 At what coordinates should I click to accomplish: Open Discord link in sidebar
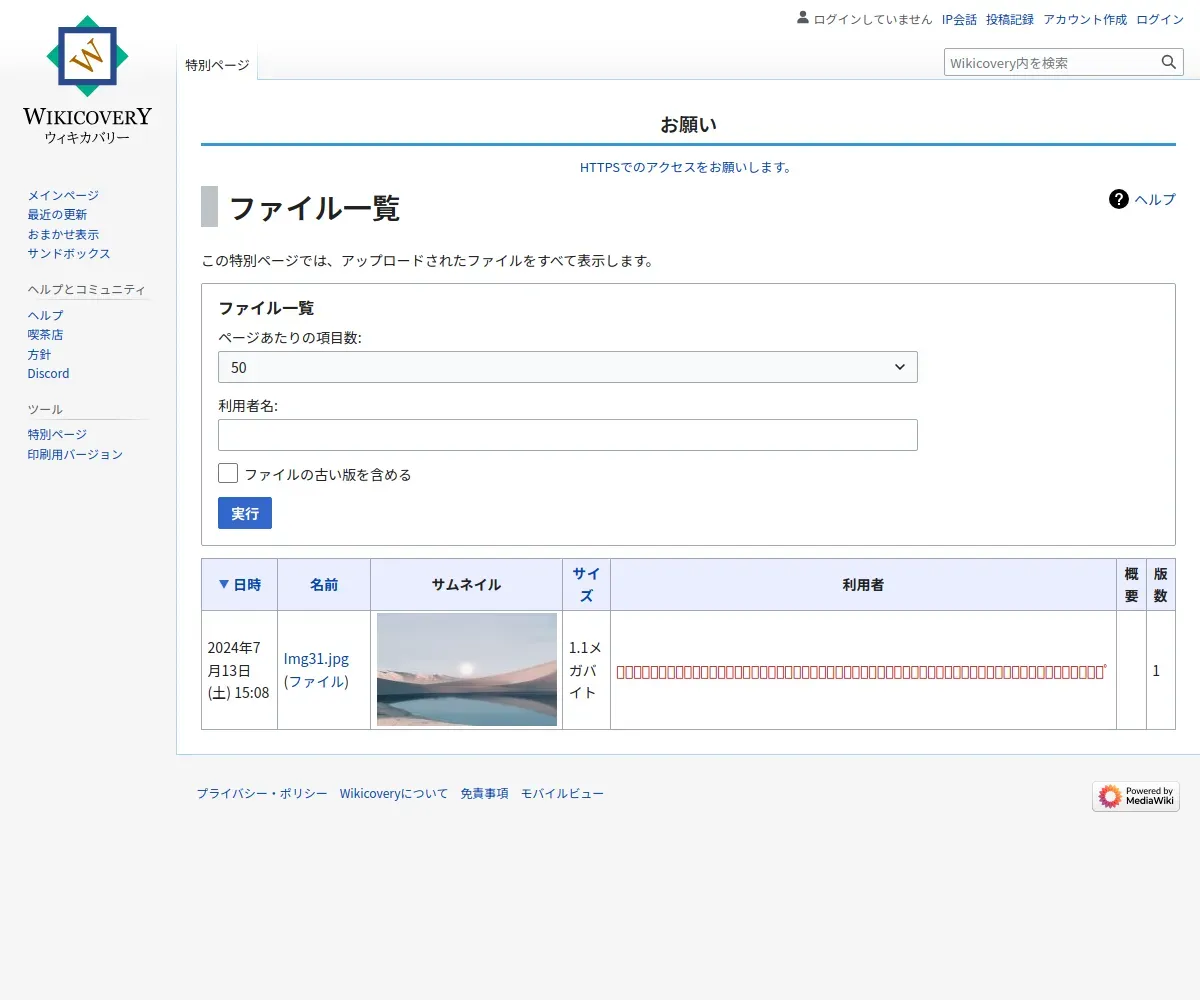coord(49,373)
